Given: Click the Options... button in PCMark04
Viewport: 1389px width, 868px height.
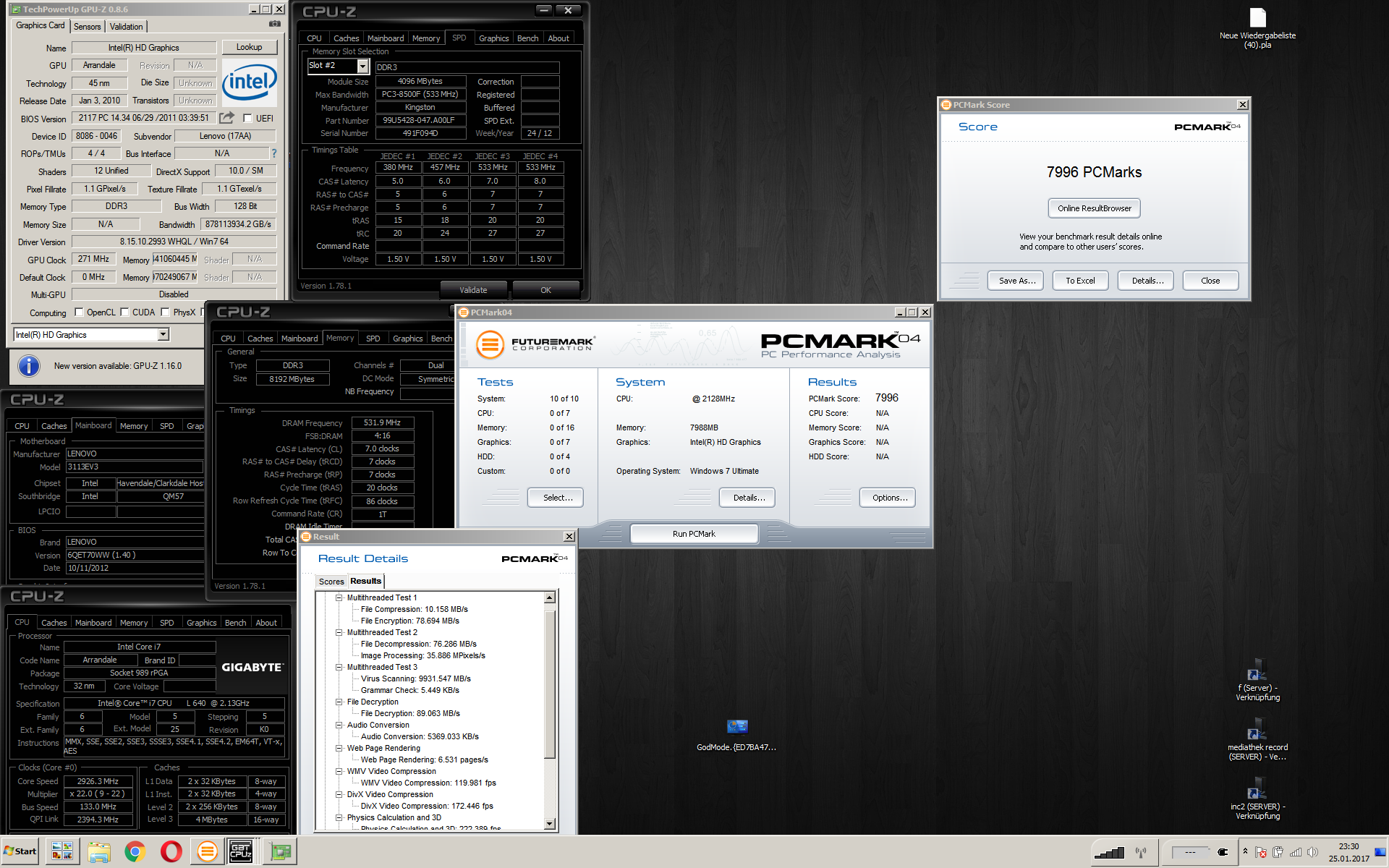Looking at the screenshot, I should (889, 498).
